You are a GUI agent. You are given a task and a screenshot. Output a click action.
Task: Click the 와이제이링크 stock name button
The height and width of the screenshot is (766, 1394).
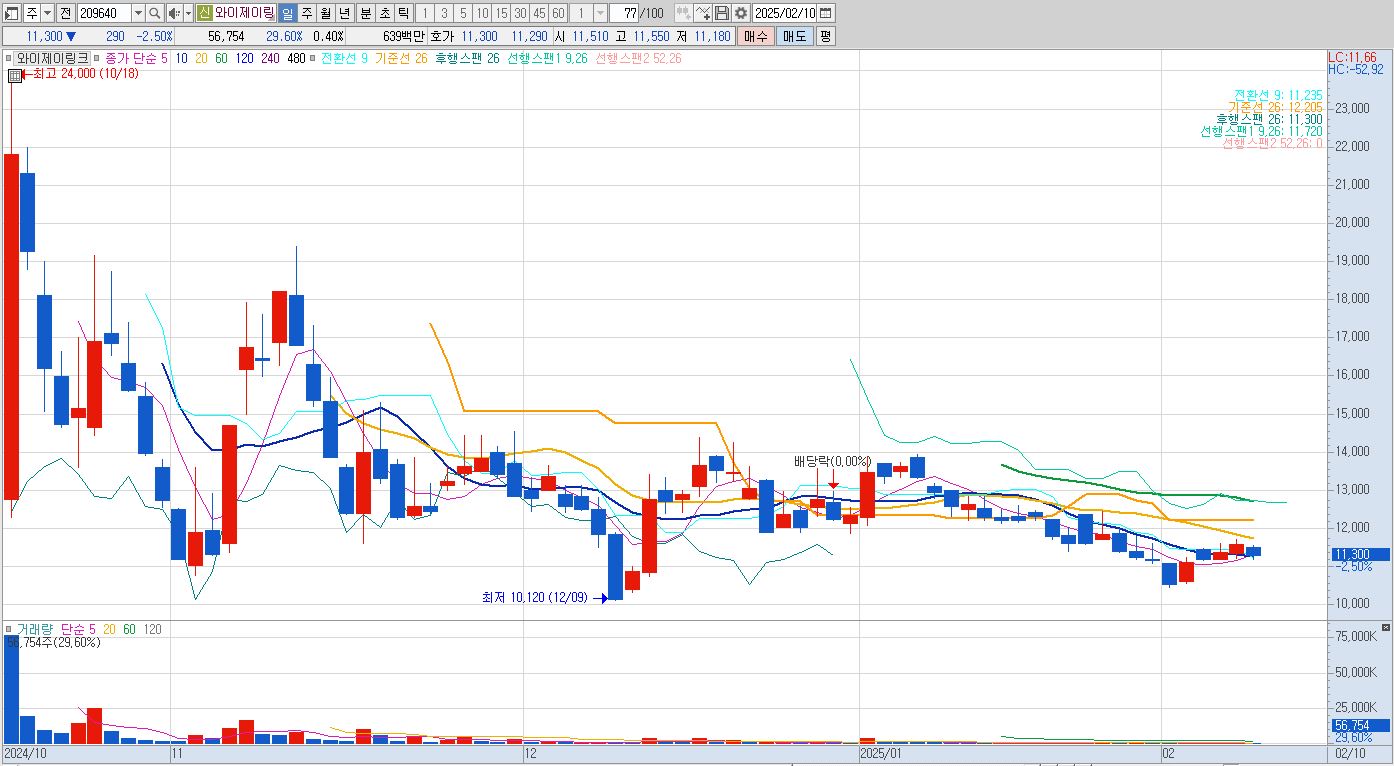pos(244,13)
